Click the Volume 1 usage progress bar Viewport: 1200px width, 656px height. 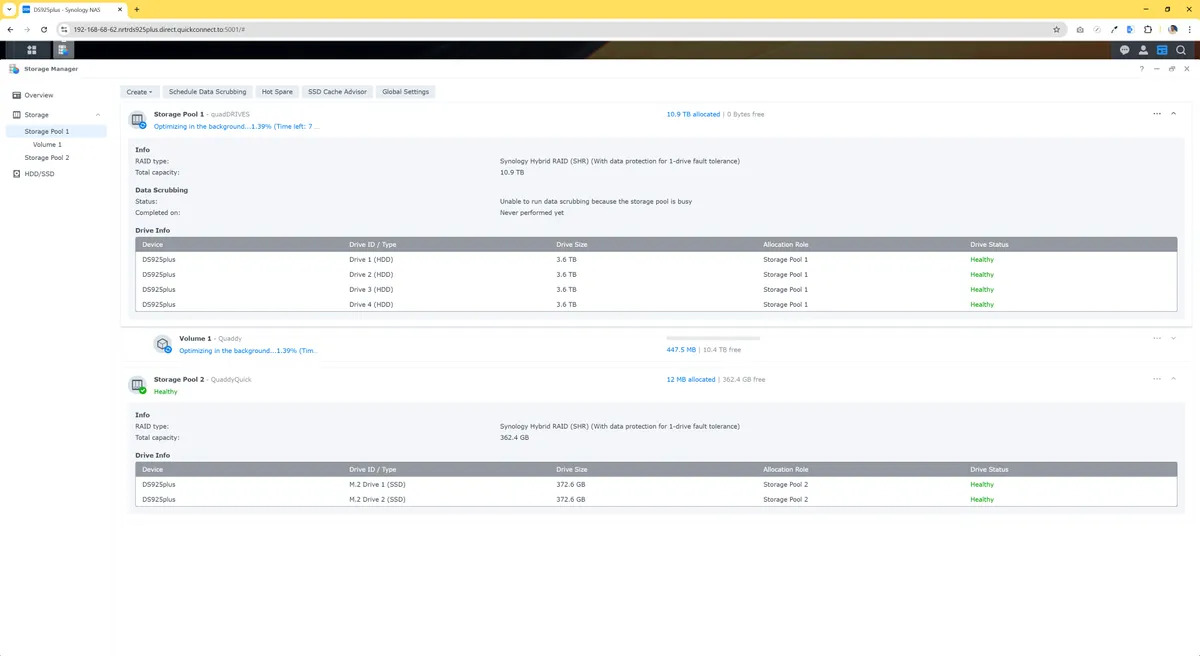(x=712, y=339)
